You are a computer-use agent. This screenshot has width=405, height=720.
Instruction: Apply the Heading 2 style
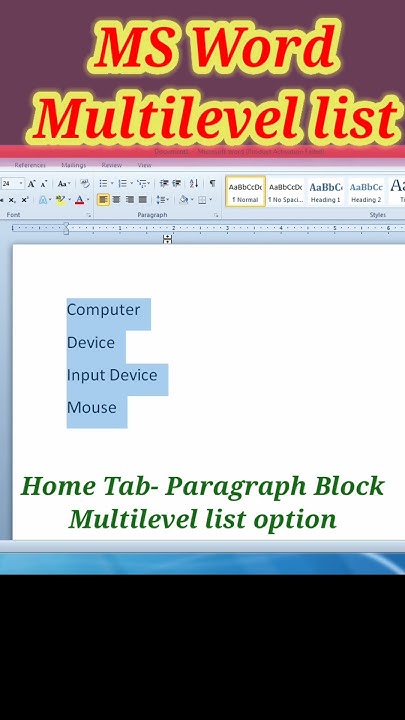tap(366, 191)
